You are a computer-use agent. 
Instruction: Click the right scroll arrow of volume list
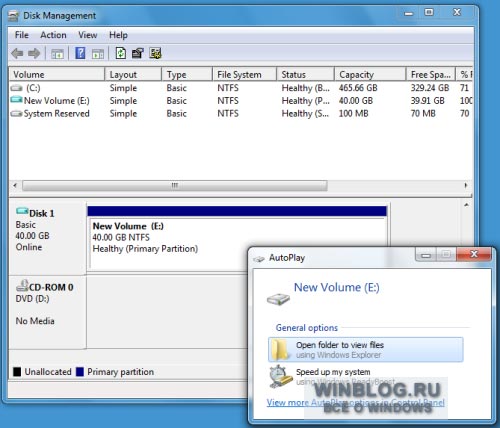(466, 185)
